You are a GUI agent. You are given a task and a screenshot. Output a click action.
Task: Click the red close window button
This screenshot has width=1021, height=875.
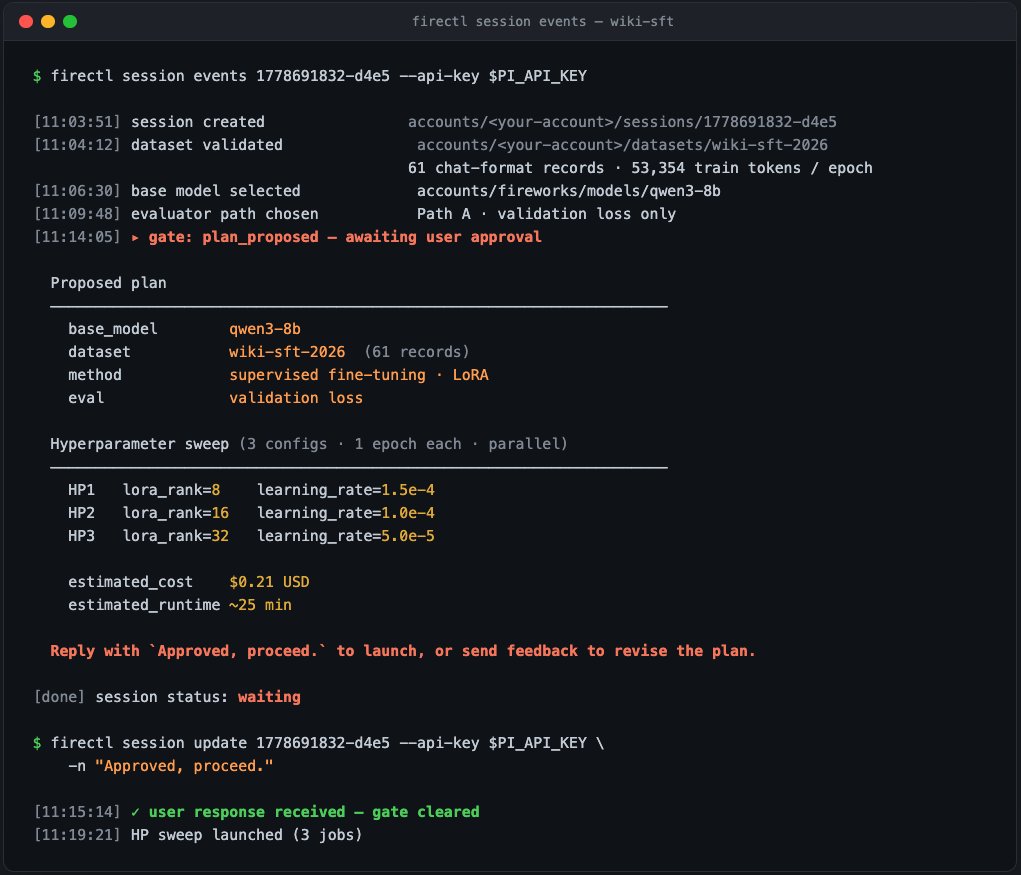point(26,21)
